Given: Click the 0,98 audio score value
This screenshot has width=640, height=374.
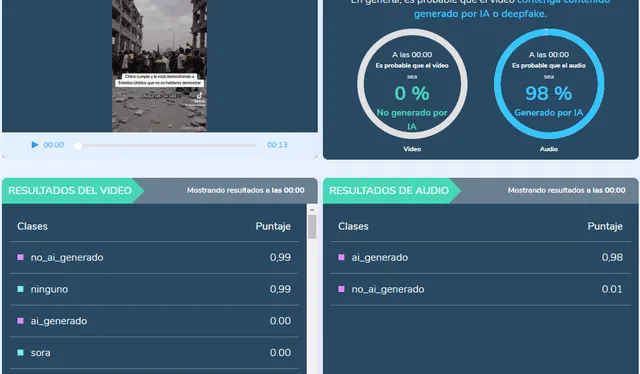Looking at the screenshot, I should pyautogui.click(x=612, y=257).
